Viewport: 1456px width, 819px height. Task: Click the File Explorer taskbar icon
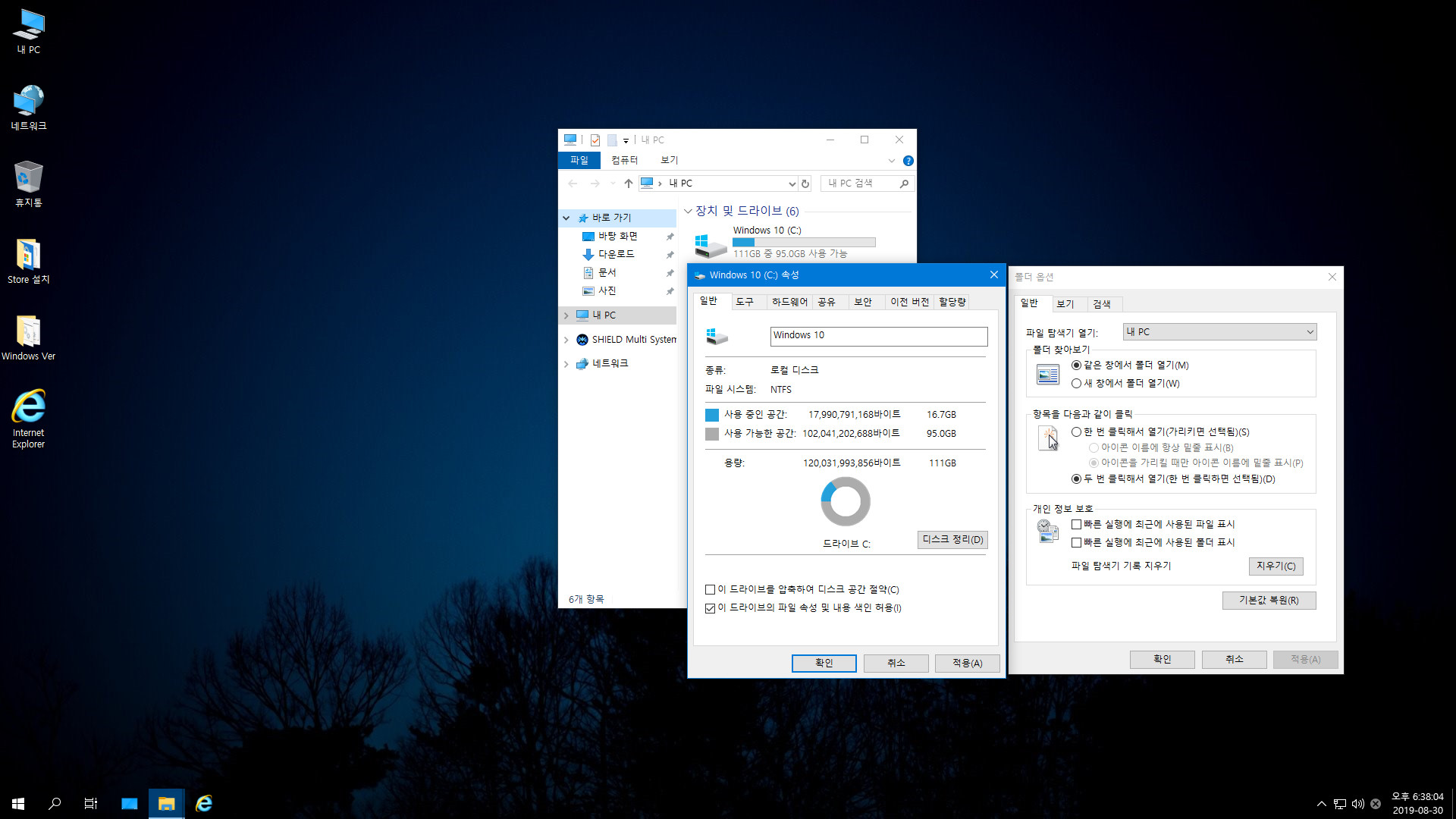pos(166,803)
